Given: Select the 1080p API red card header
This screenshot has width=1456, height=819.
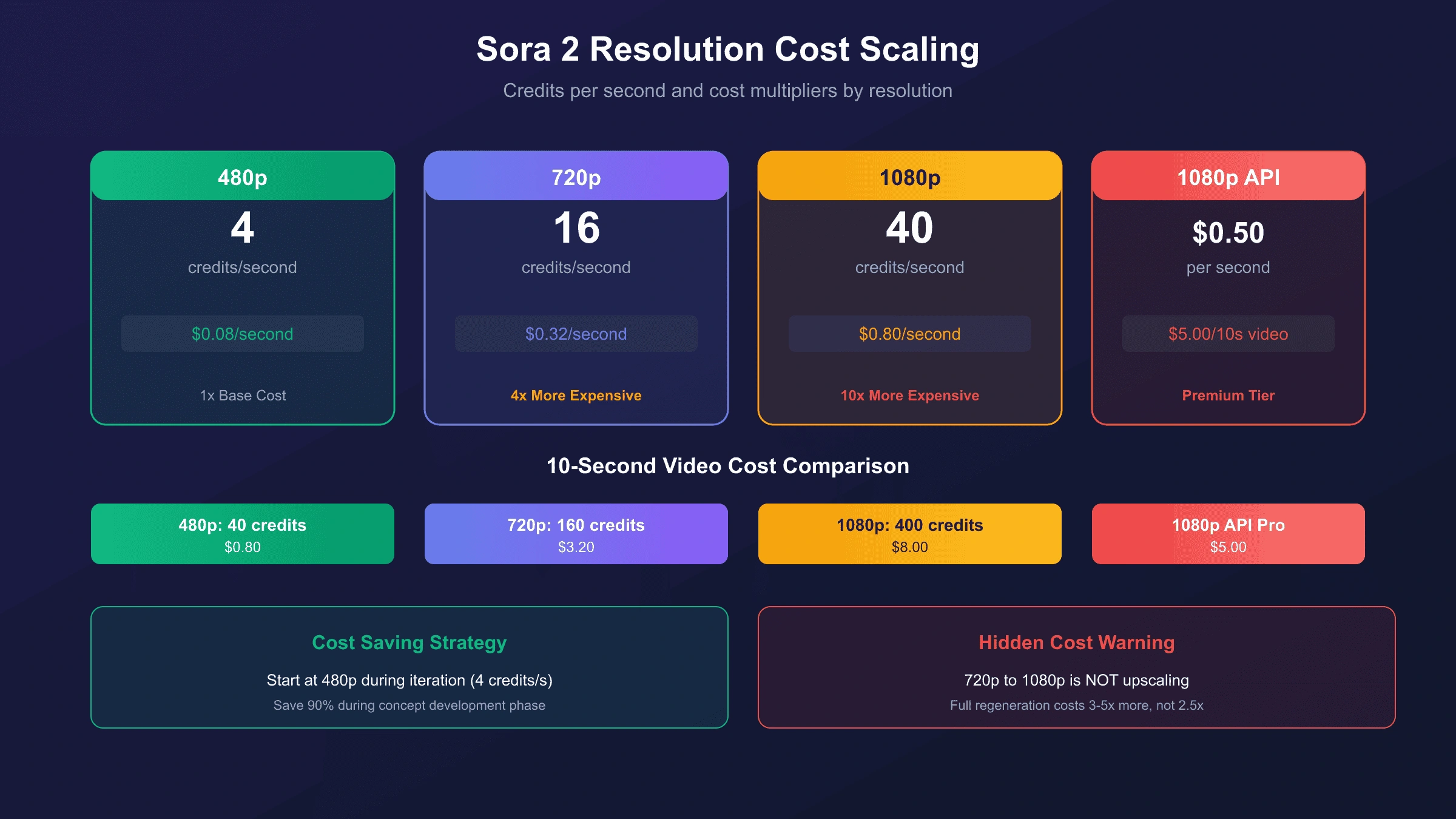Looking at the screenshot, I should point(1228,176).
